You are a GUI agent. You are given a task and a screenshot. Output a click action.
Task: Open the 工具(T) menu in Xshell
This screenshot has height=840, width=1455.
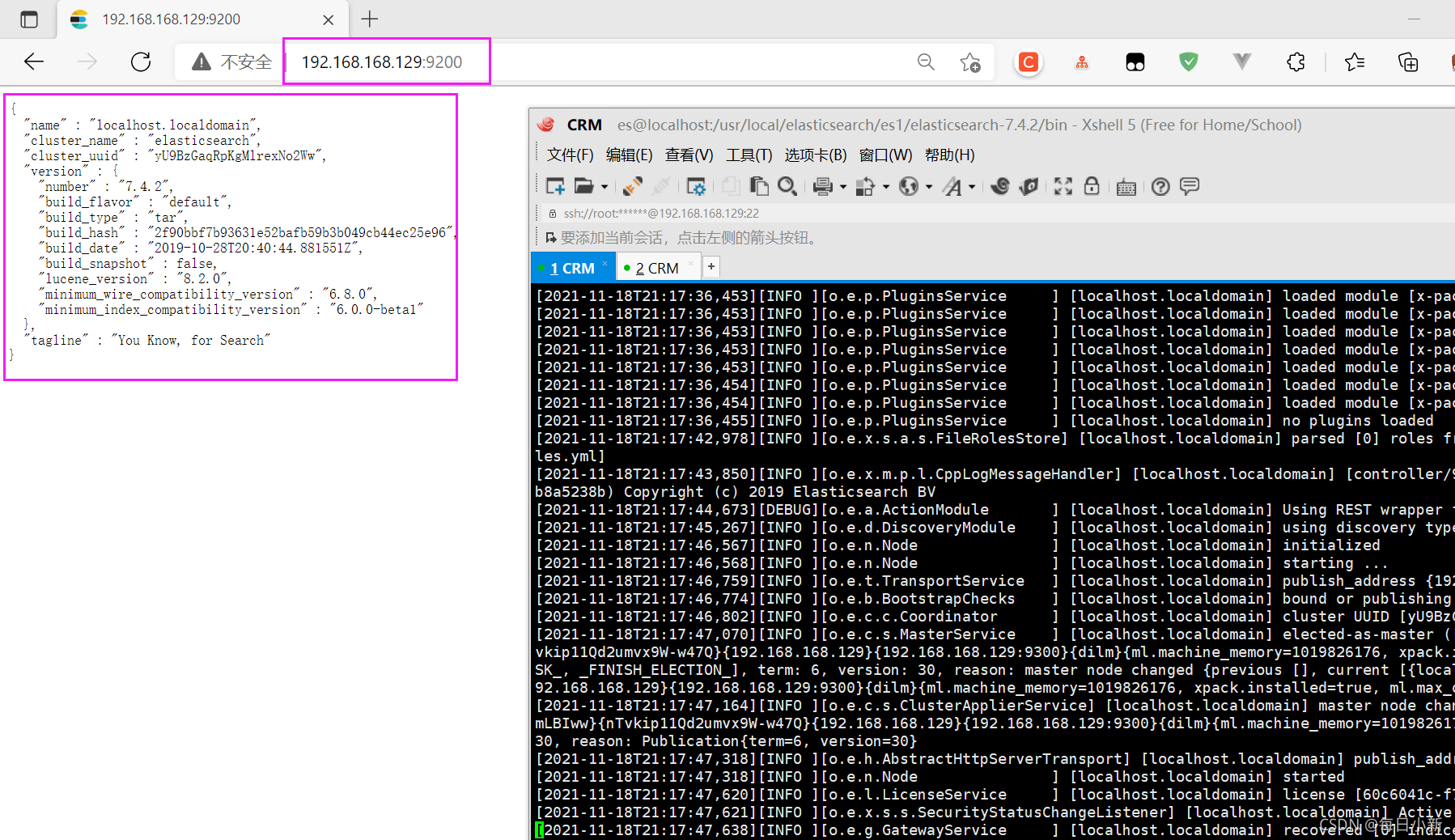749,155
